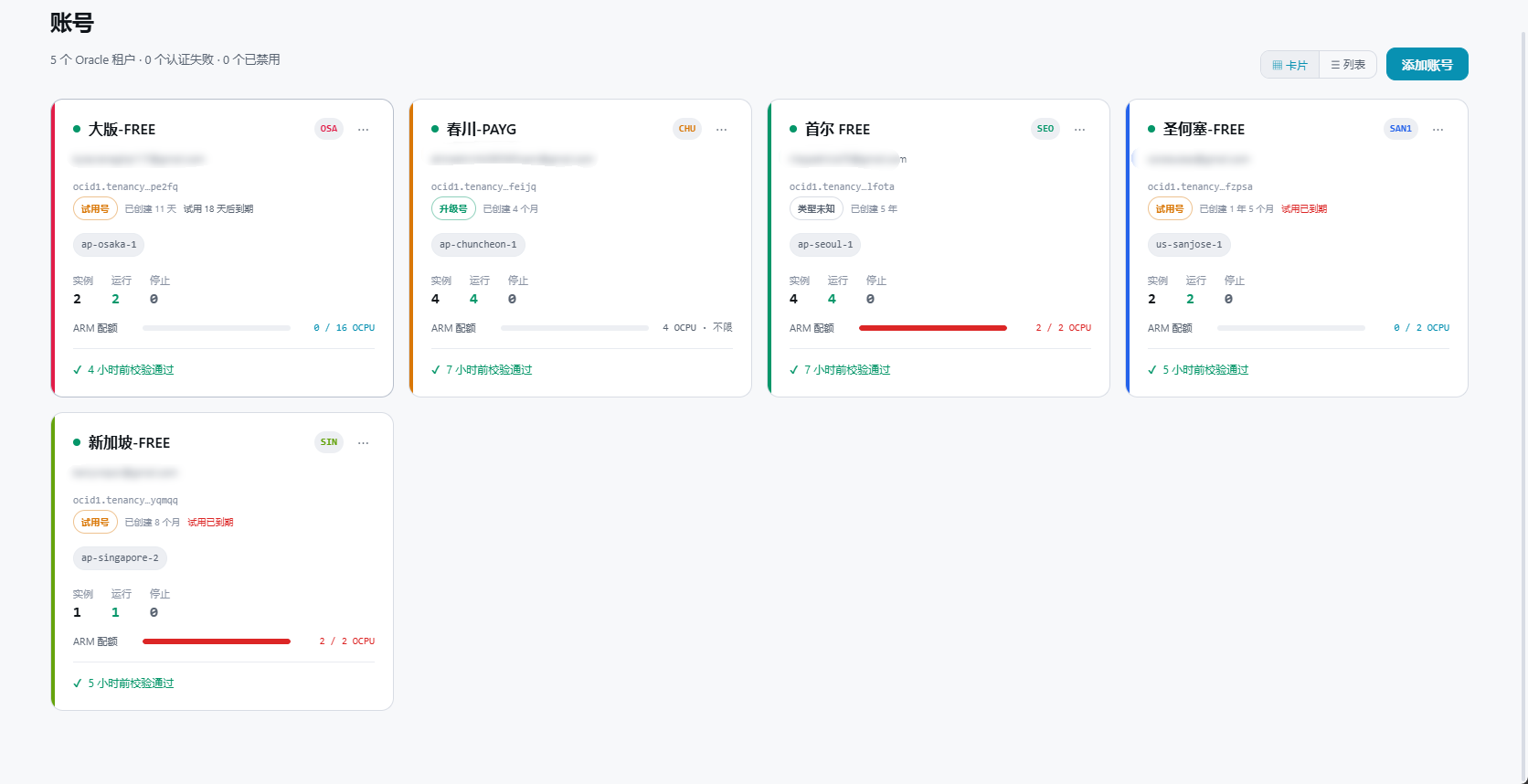Click the ap-seoul-1 region tag
This screenshot has height=784, width=1528.
(x=825, y=245)
